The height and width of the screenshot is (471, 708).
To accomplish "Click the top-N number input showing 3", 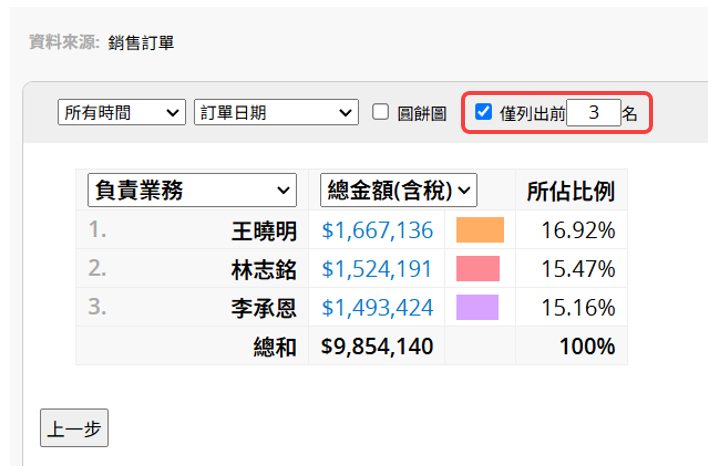I will (x=593, y=114).
